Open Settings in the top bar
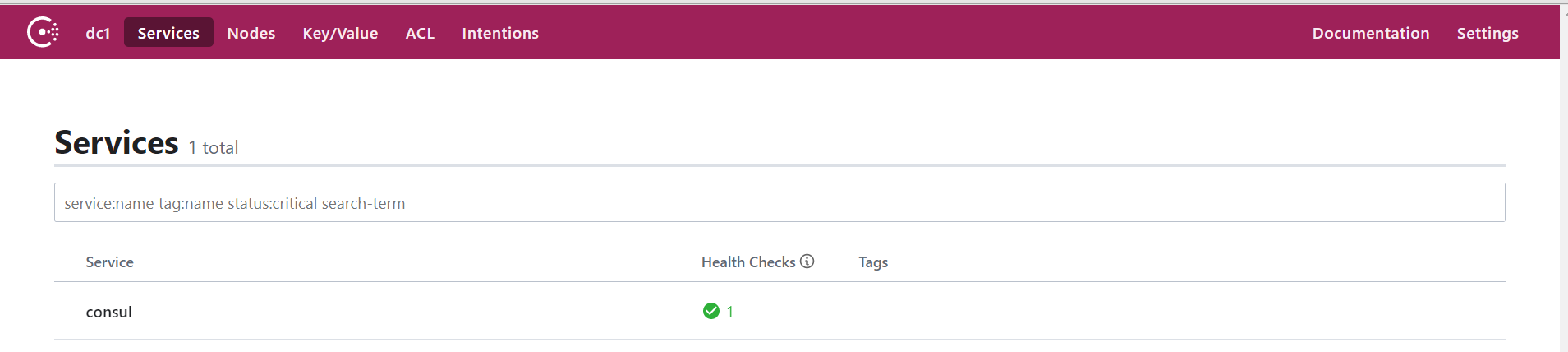Viewport: 1568px width, 352px height. 1487,33
